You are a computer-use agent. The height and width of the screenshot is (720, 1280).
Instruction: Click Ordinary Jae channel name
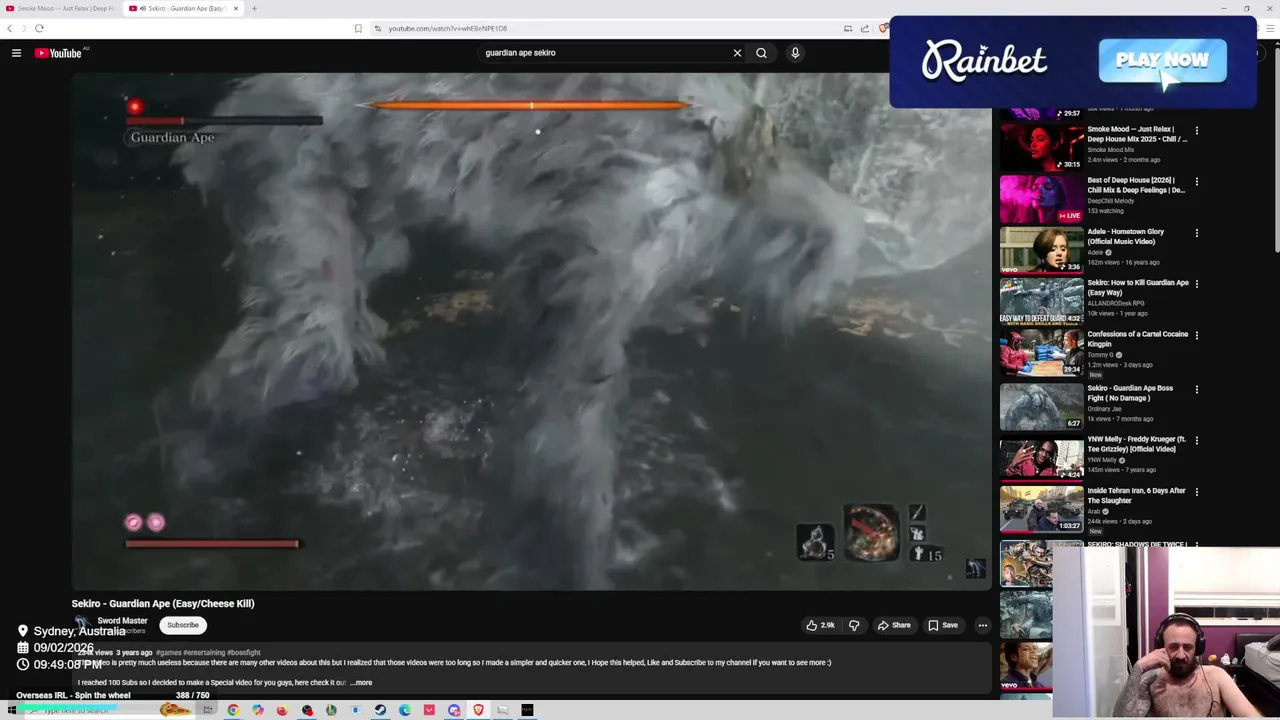pos(1106,408)
